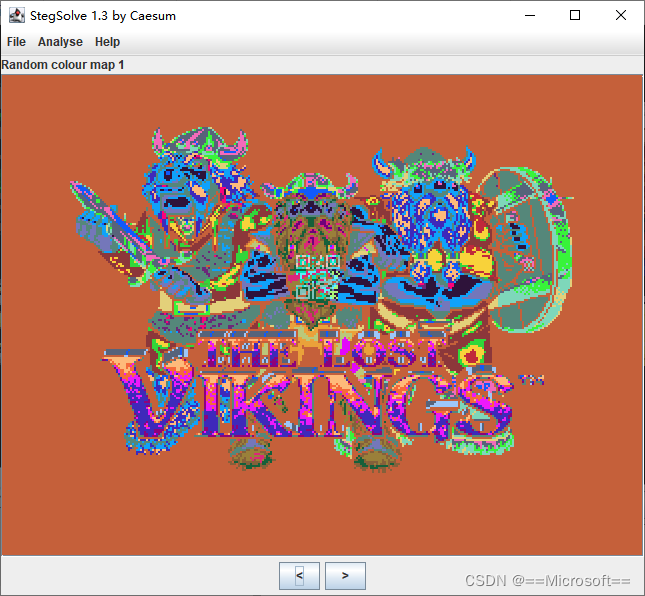Close the StegSolve window
The image size is (645, 596).
[621, 15]
